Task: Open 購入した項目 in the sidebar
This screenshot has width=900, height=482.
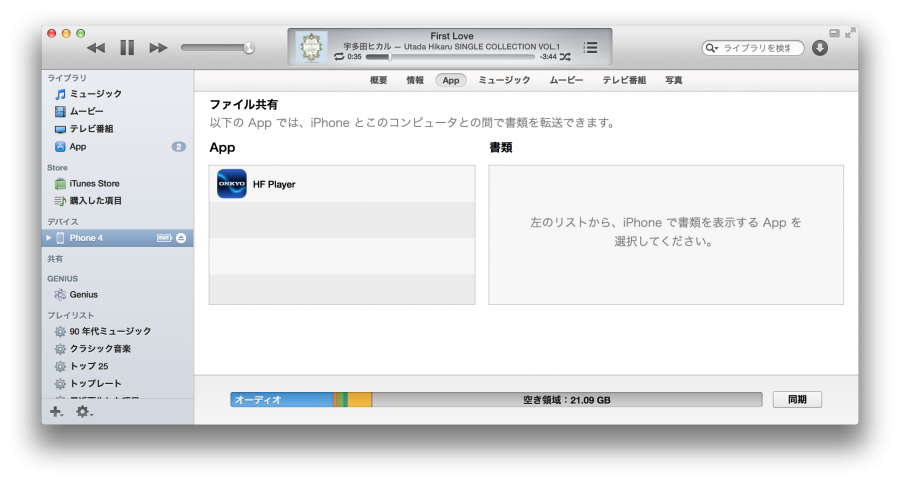Action: click(x=117, y=201)
